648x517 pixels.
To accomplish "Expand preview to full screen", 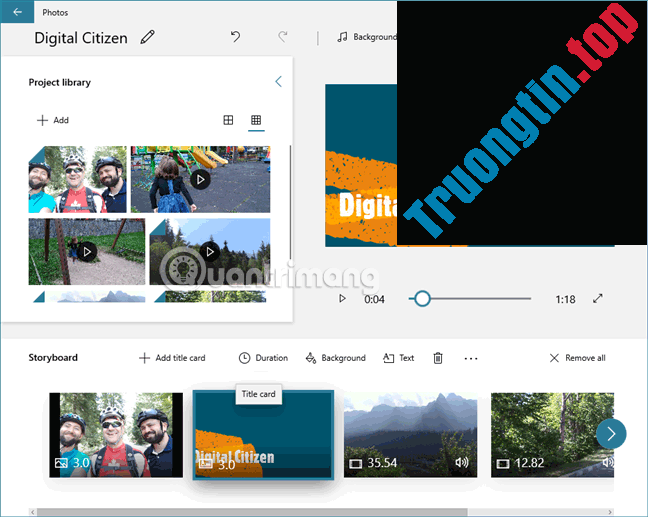I will click(598, 298).
